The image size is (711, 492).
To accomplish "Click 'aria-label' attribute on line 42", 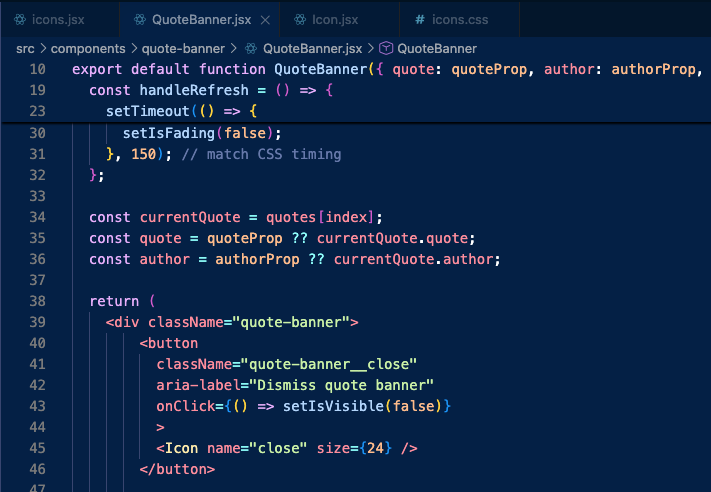I will point(198,385).
